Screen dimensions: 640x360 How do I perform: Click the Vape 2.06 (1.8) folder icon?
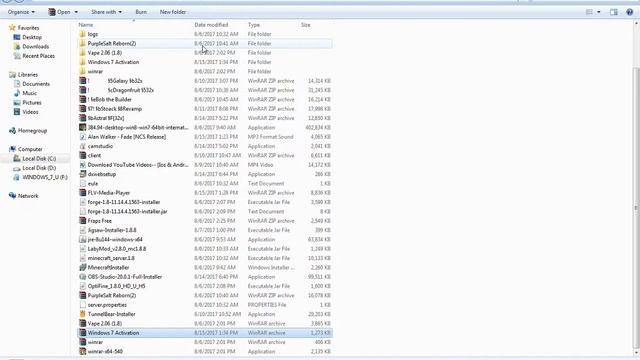82,53
